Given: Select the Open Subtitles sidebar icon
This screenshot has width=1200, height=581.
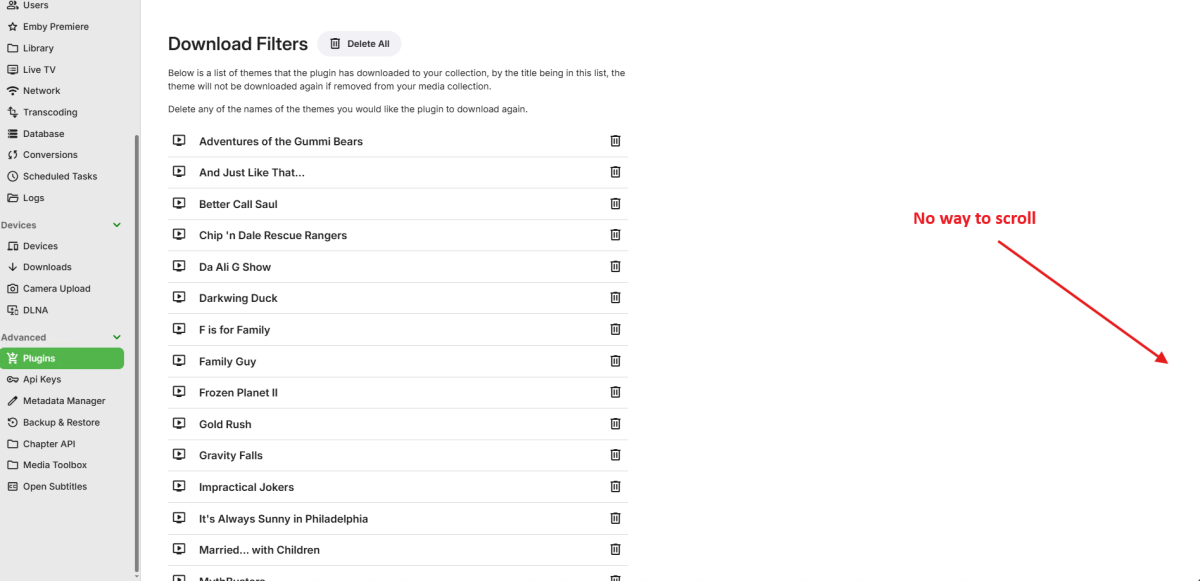Looking at the screenshot, I should tap(12, 486).
